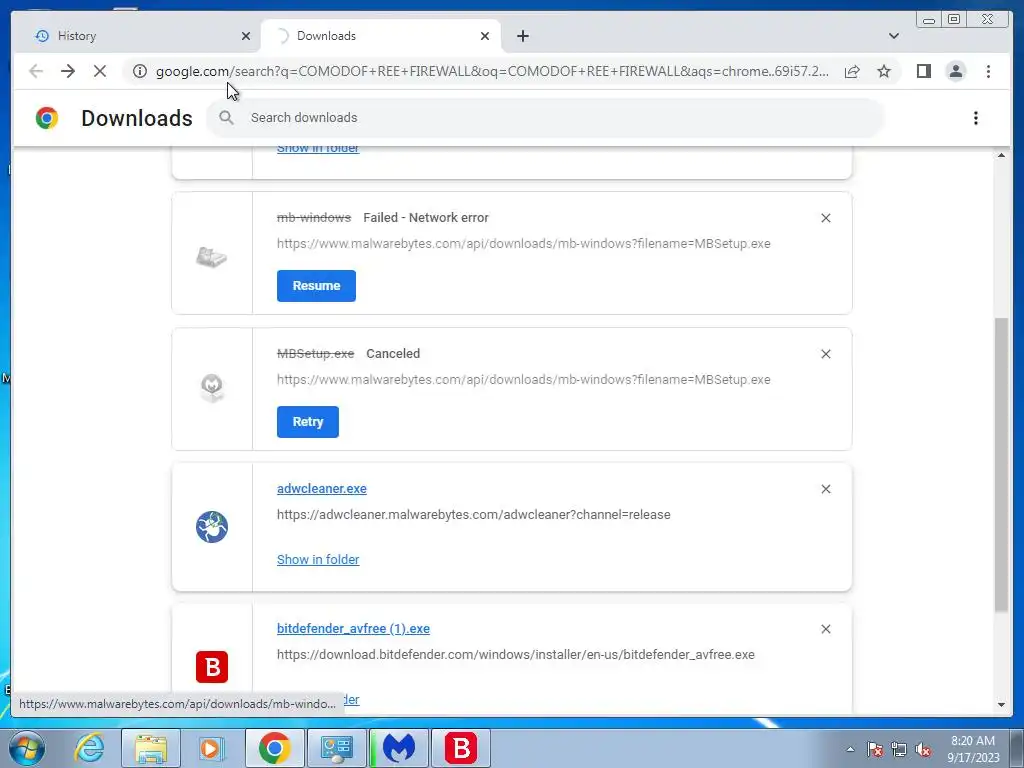Close the History tab
This screenshot has height=768, width=1024.
coord(246,36)
